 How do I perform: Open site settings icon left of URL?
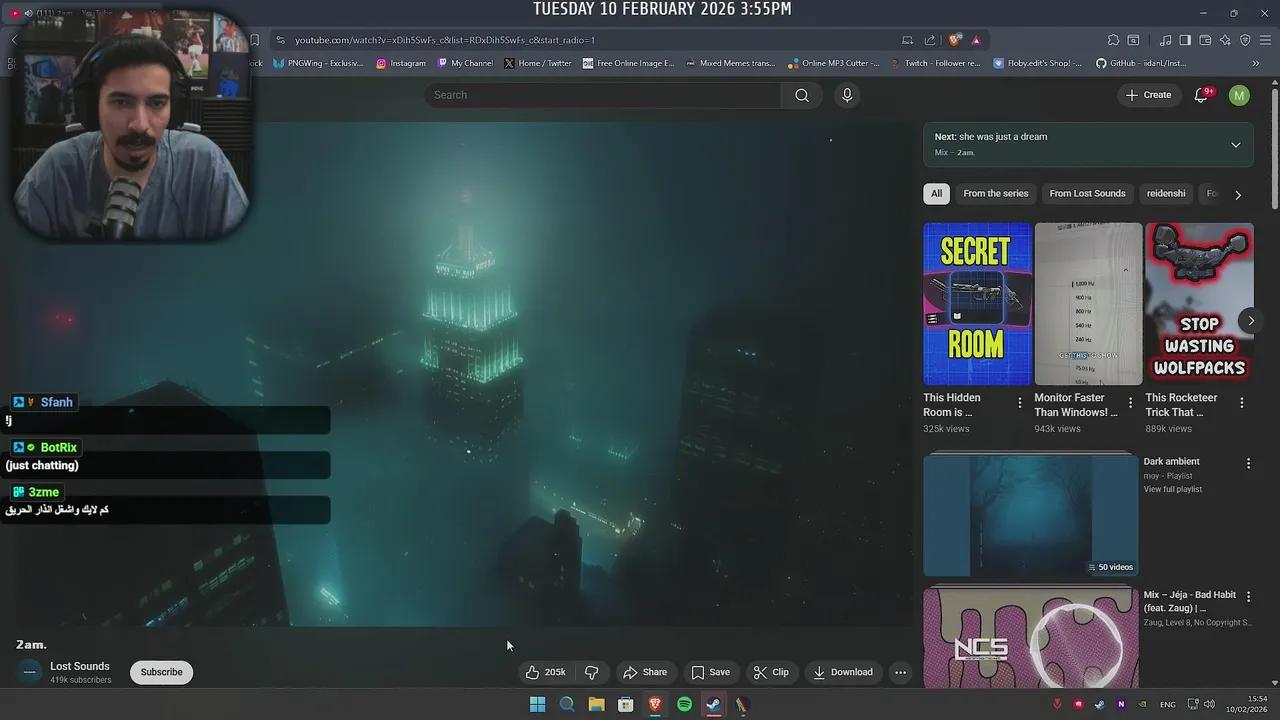coord(281,40)
